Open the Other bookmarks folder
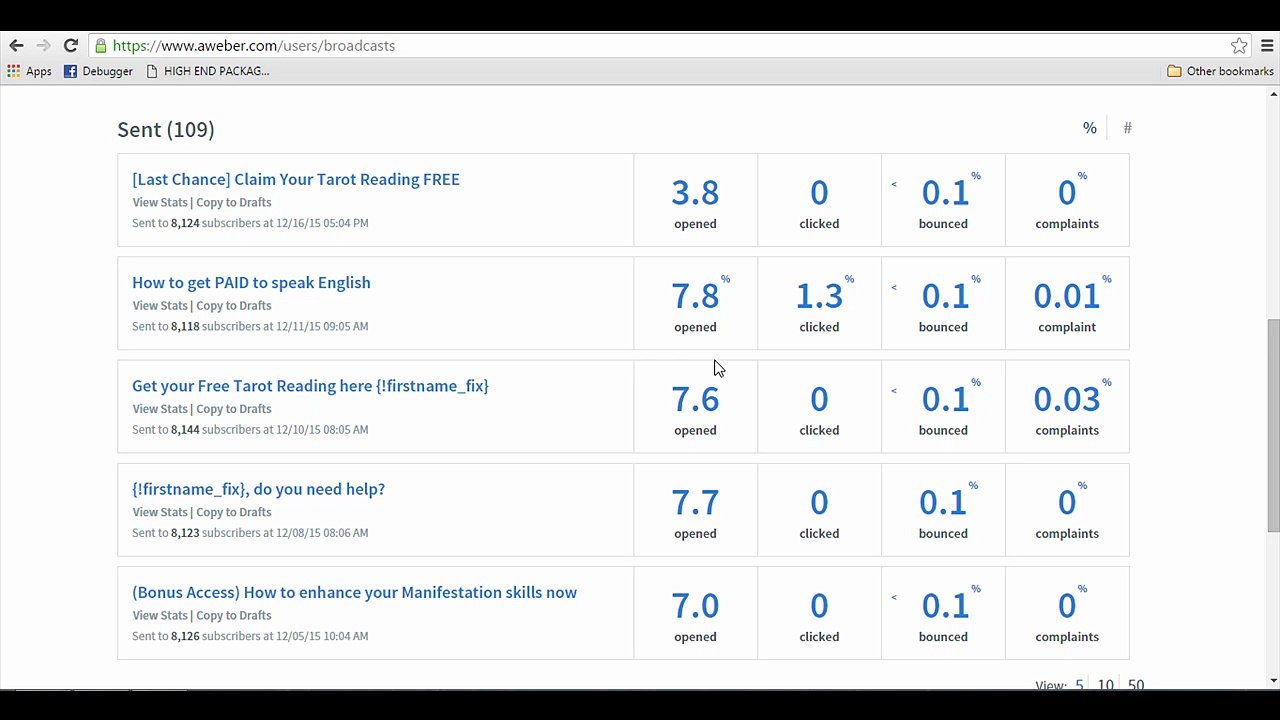Viewport: 1280px width, 720px height. 1220,71
